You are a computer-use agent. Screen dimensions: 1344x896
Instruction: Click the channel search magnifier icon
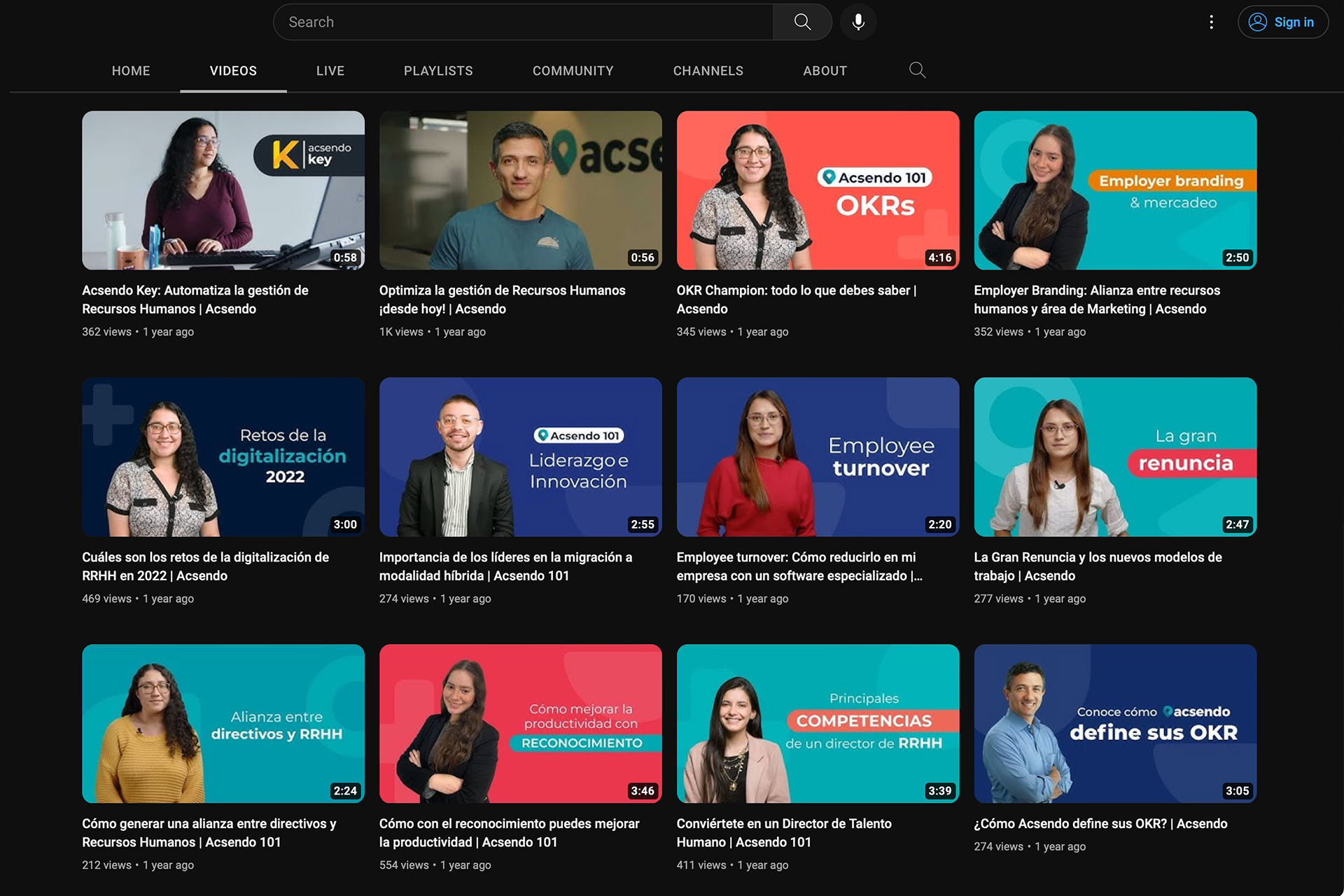click(x=917, y=70)
